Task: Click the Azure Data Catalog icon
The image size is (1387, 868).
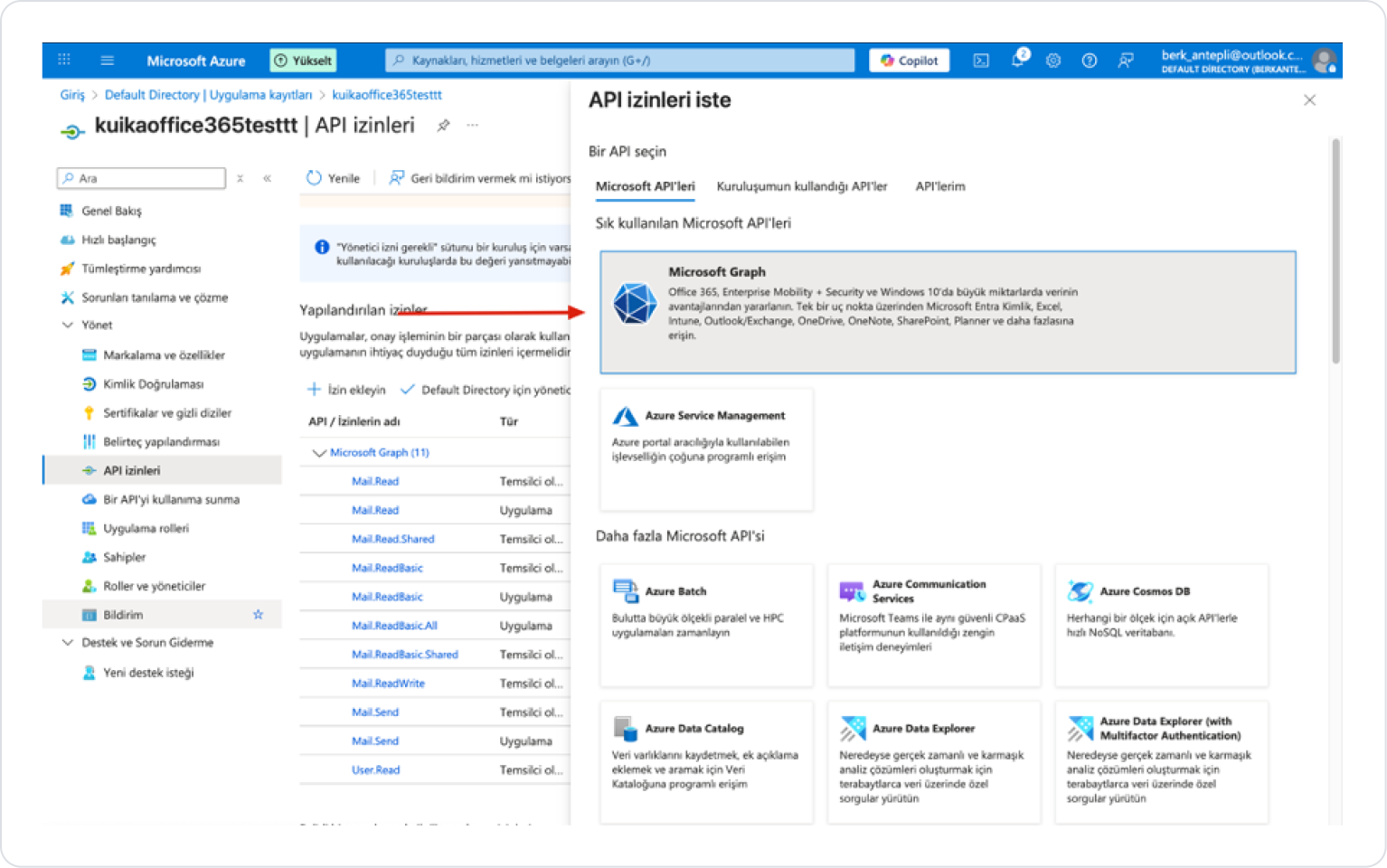Action: (x=625, y=729)
